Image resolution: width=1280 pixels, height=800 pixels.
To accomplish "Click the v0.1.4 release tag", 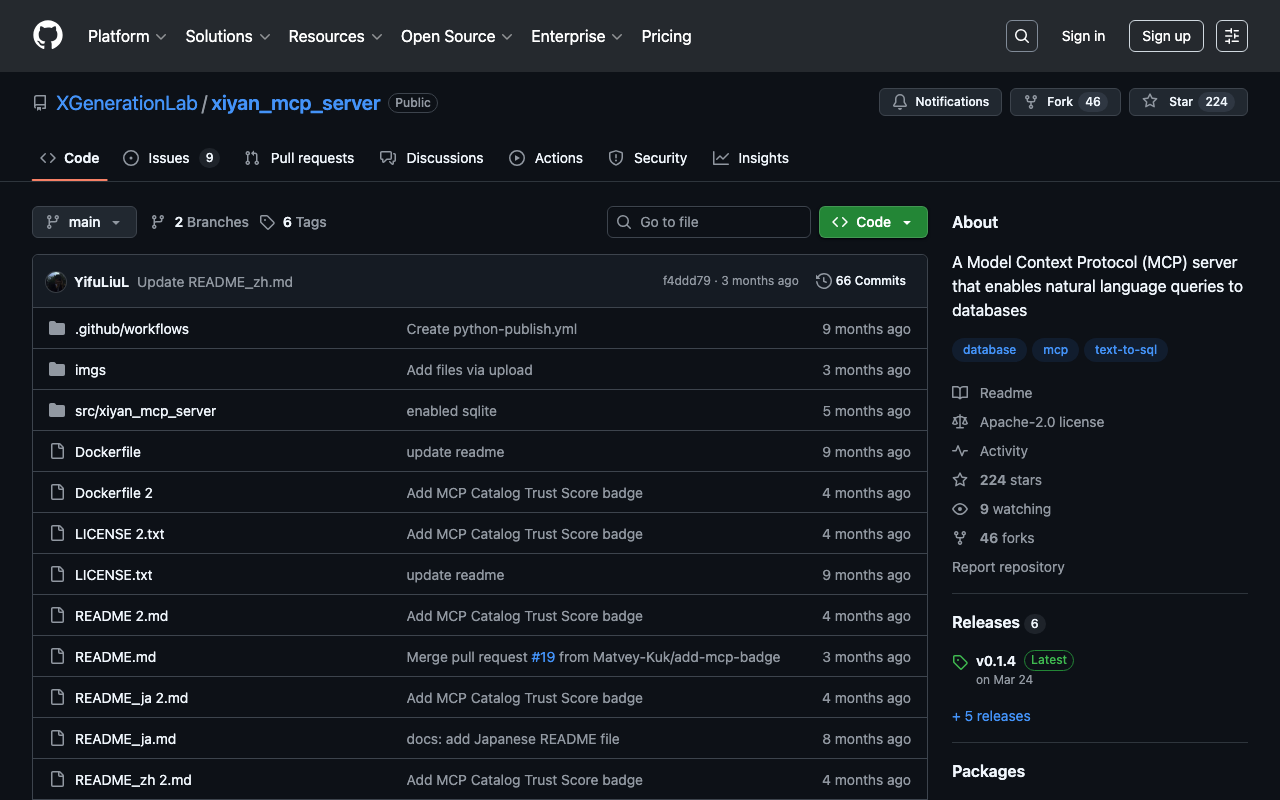I will (995, 660).
